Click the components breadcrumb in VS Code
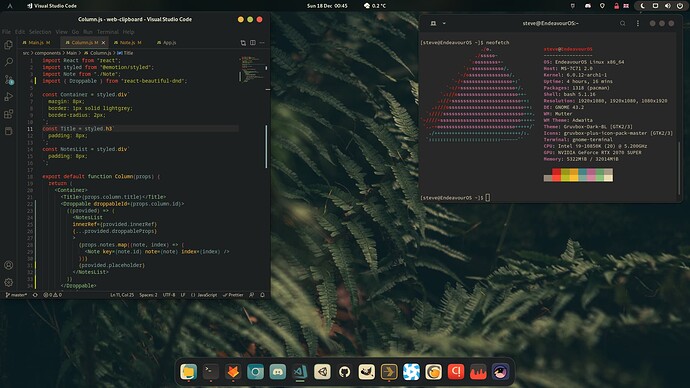Image resolution: width=690 pixels, height=388 pixels. (x=48, y=53)
